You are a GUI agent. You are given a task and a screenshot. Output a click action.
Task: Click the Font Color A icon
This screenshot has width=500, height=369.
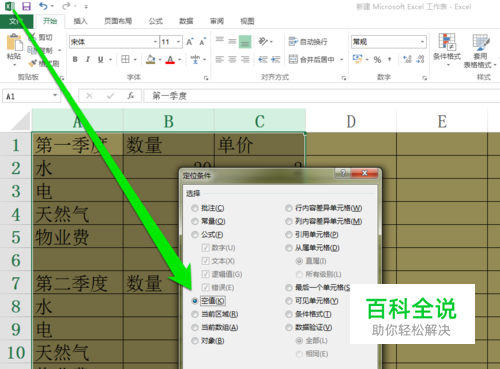tap(170, 60)
